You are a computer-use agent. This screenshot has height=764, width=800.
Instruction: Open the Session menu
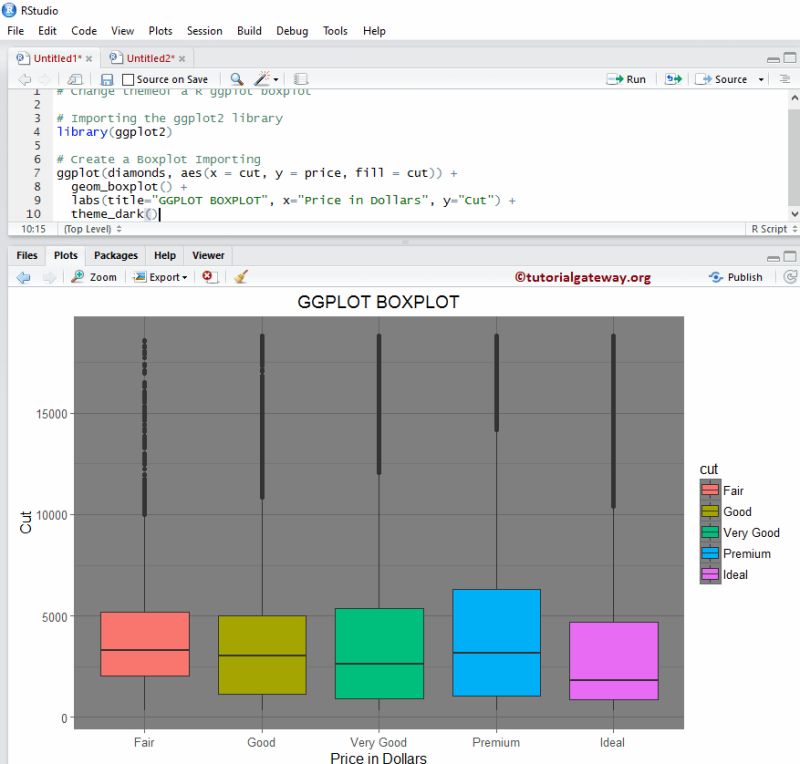(204, 31)
